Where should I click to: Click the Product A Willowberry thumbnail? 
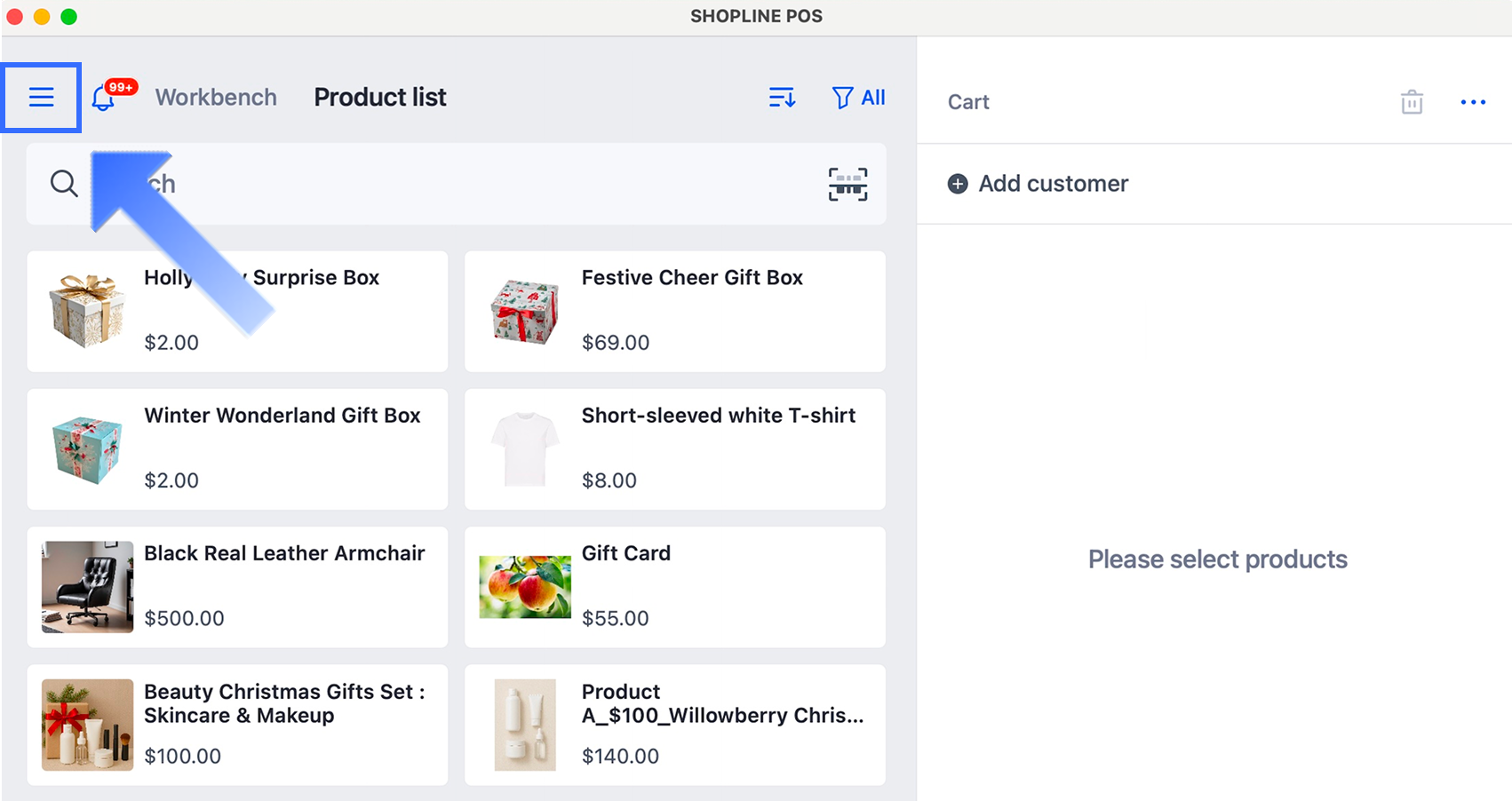(525, 725)
